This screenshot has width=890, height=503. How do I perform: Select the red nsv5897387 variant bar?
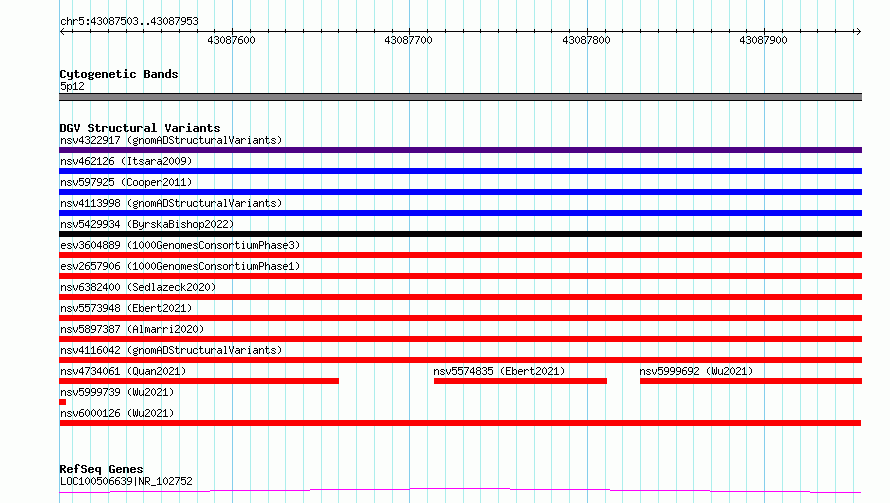pos(460,339)
